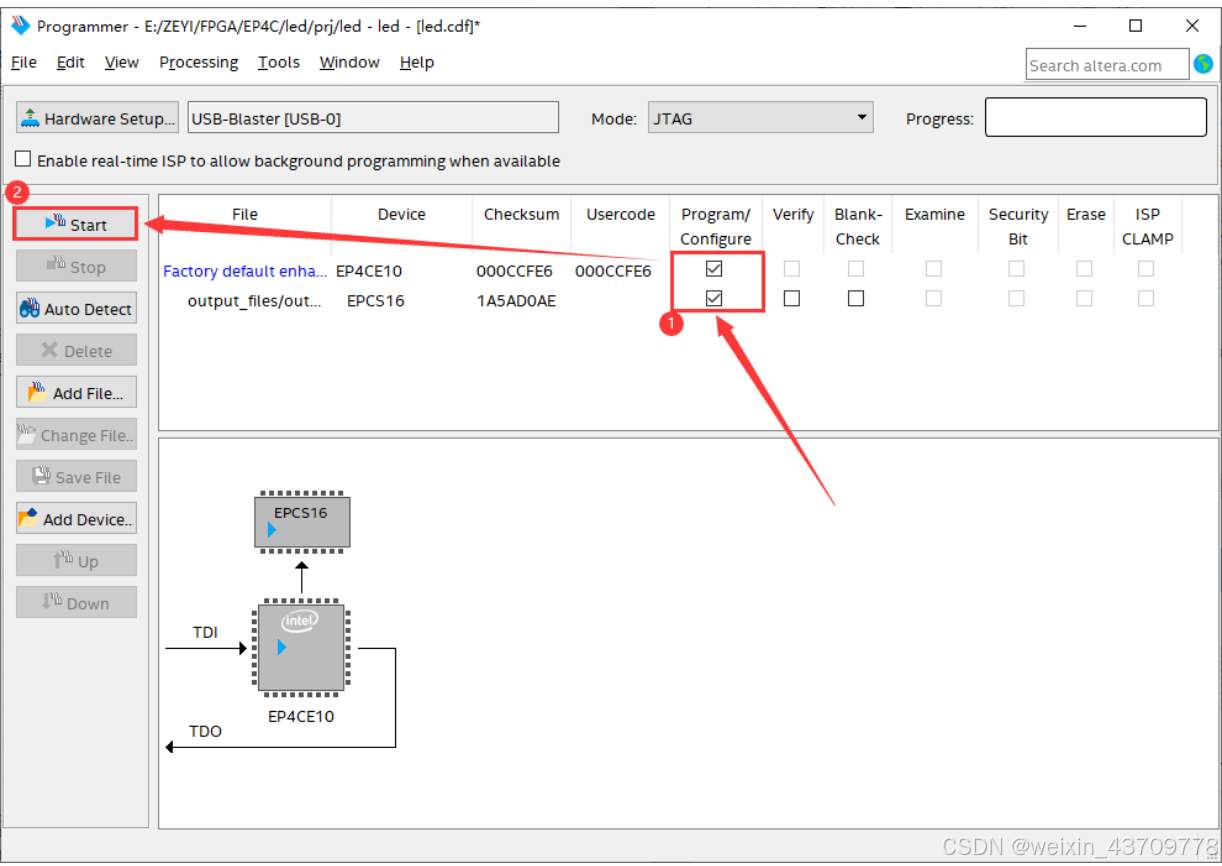This screenshot has height=866, width=1222.
Task: Run Auto Detect for devices
Action: point(76,309)
